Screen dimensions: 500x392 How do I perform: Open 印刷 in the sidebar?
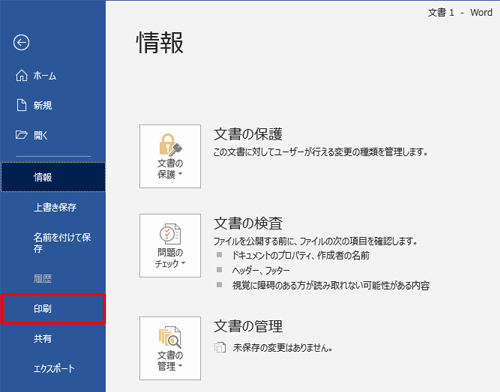click(53, 309)
